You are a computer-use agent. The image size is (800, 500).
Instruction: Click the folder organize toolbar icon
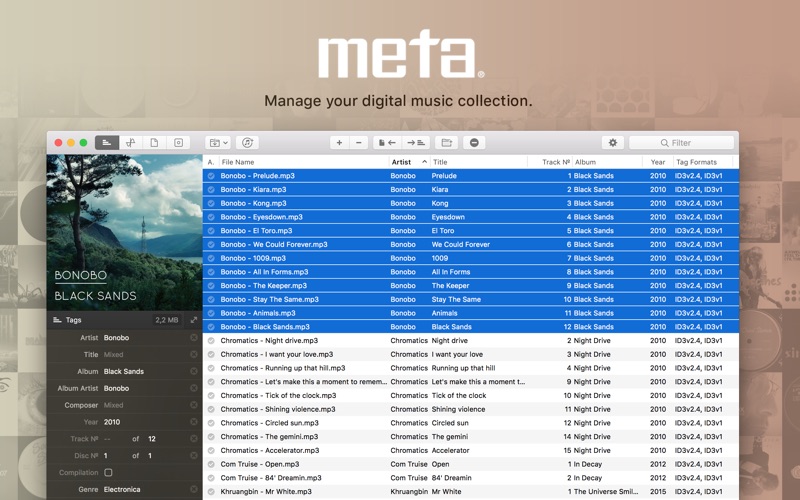[x=446, y=143]
